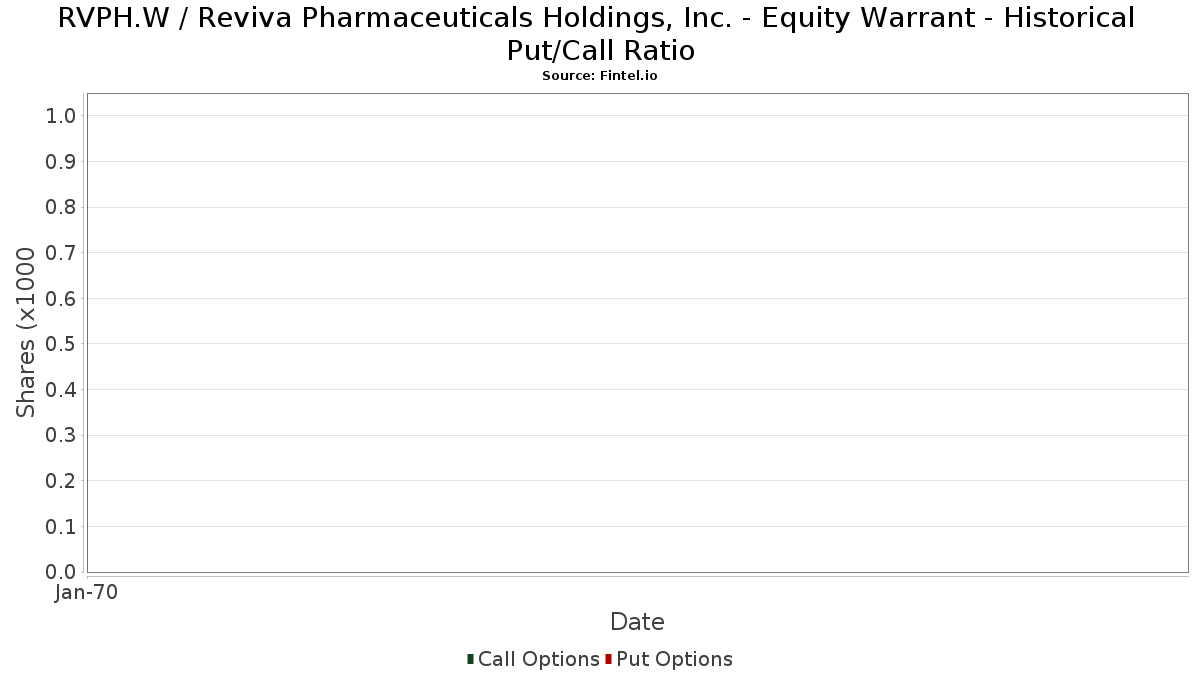Click the Historical Put/Call Ratio chart title
The image size is (1200, 675).
coord(599,34)
